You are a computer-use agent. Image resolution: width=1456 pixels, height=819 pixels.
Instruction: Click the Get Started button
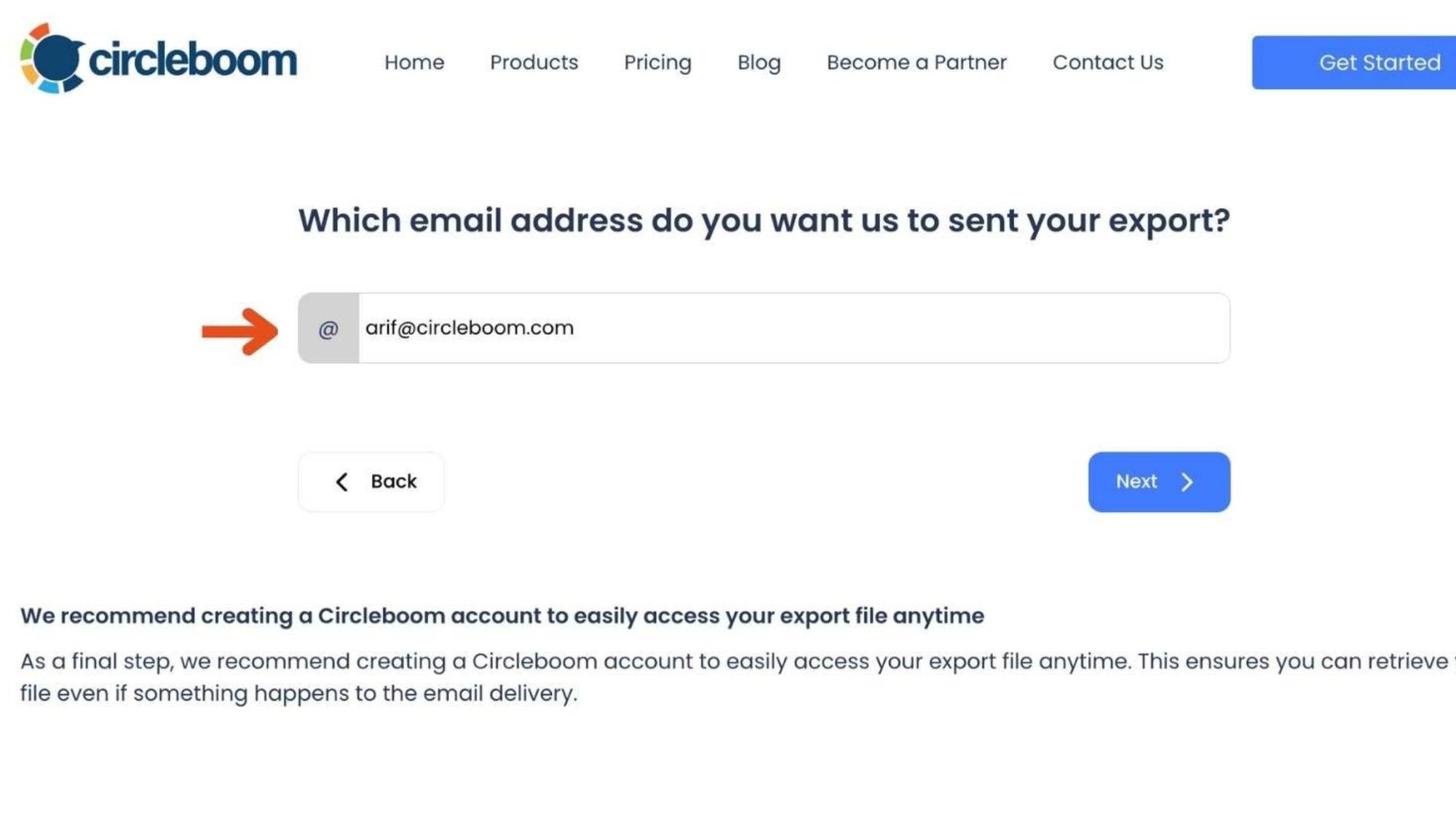pos(1379,62)
